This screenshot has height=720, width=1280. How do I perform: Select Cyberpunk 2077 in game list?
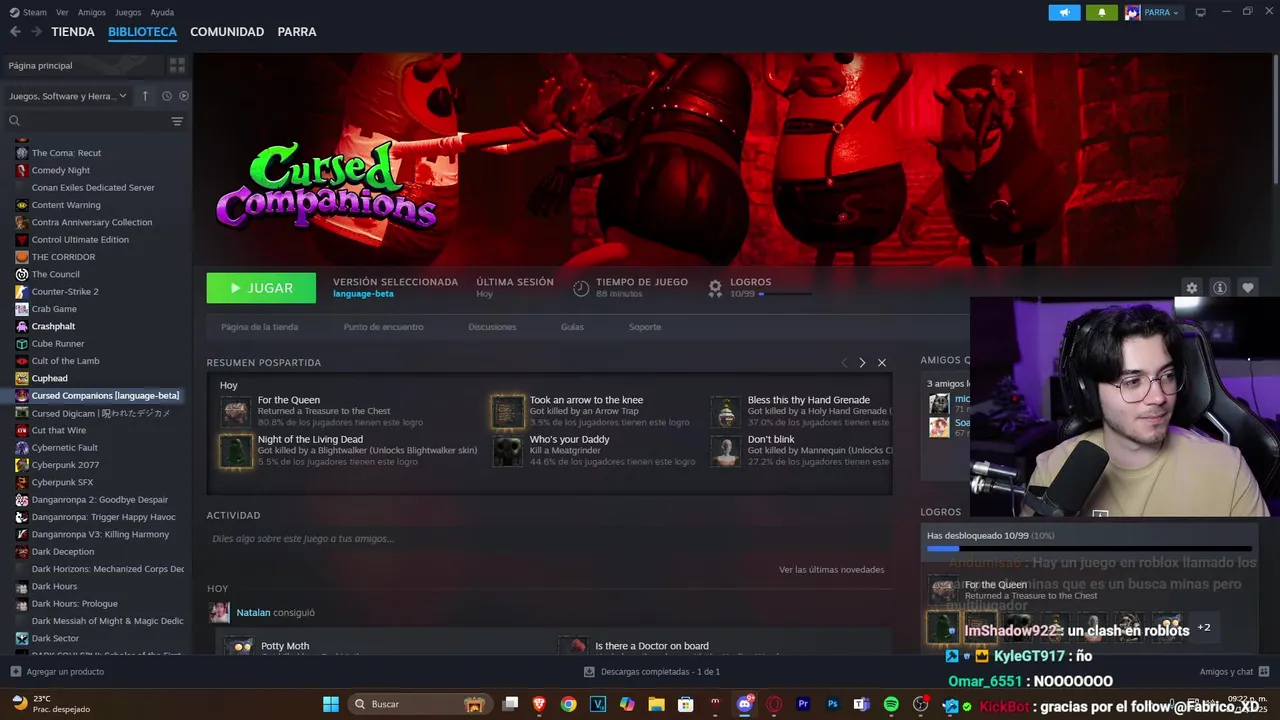tap(65, 465)
